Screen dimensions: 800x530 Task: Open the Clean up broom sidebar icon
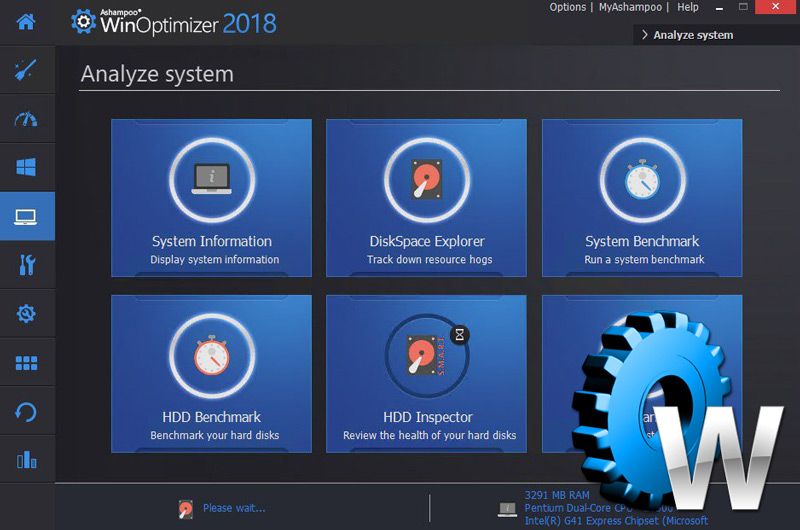26,70
